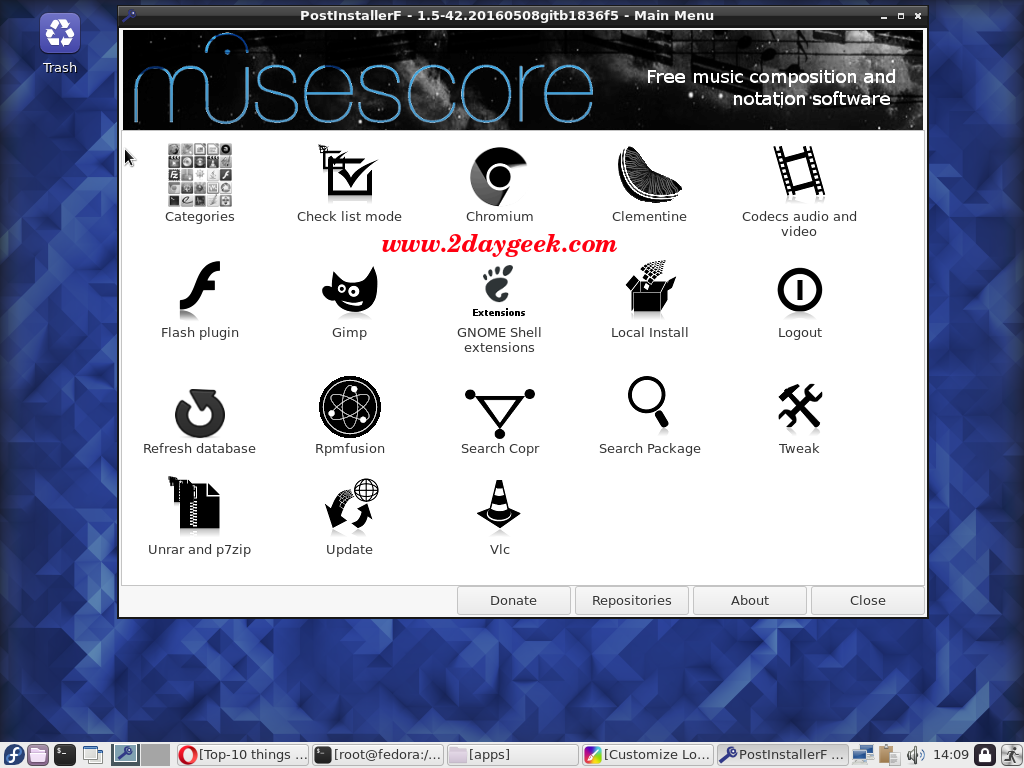Click PostInstallerF taskbar entry

[x=782, y=755]
